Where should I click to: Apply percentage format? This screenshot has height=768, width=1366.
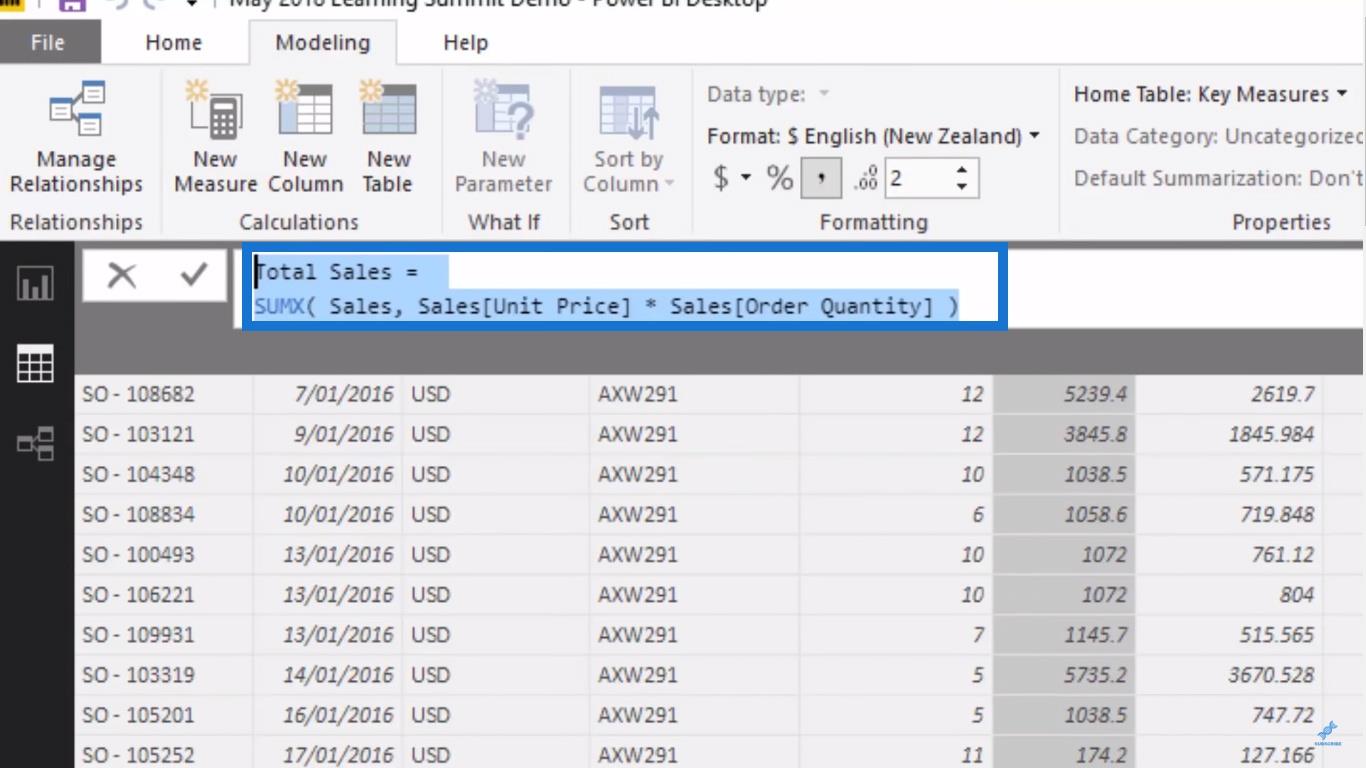point(779,178)
